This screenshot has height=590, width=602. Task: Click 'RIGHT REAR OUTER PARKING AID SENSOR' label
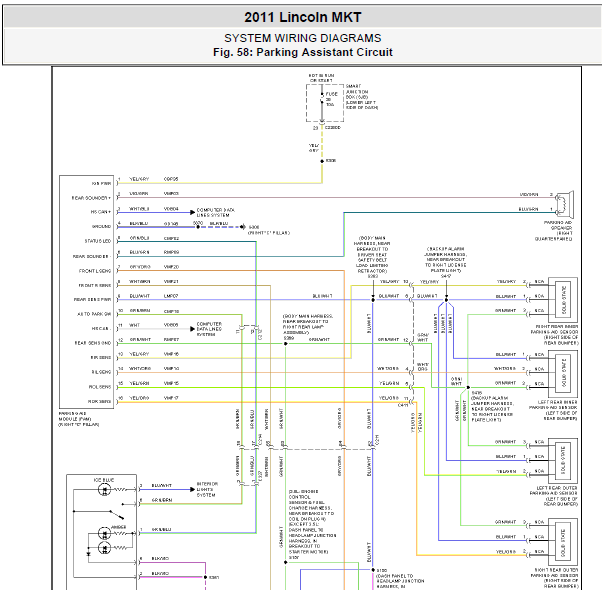(554, 573)
